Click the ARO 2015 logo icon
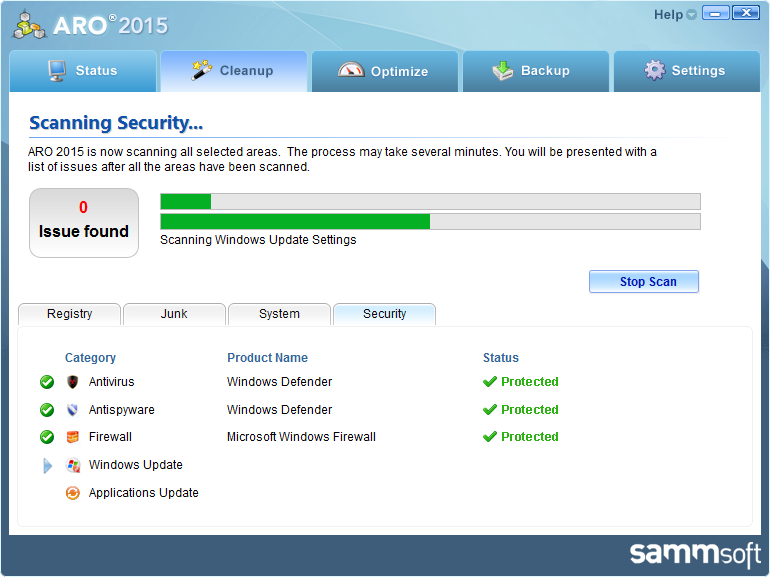 point(31,24)
